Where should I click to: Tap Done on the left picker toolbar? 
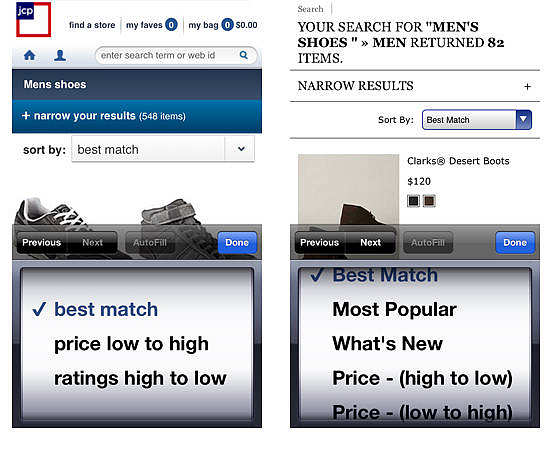coord(237,242)
